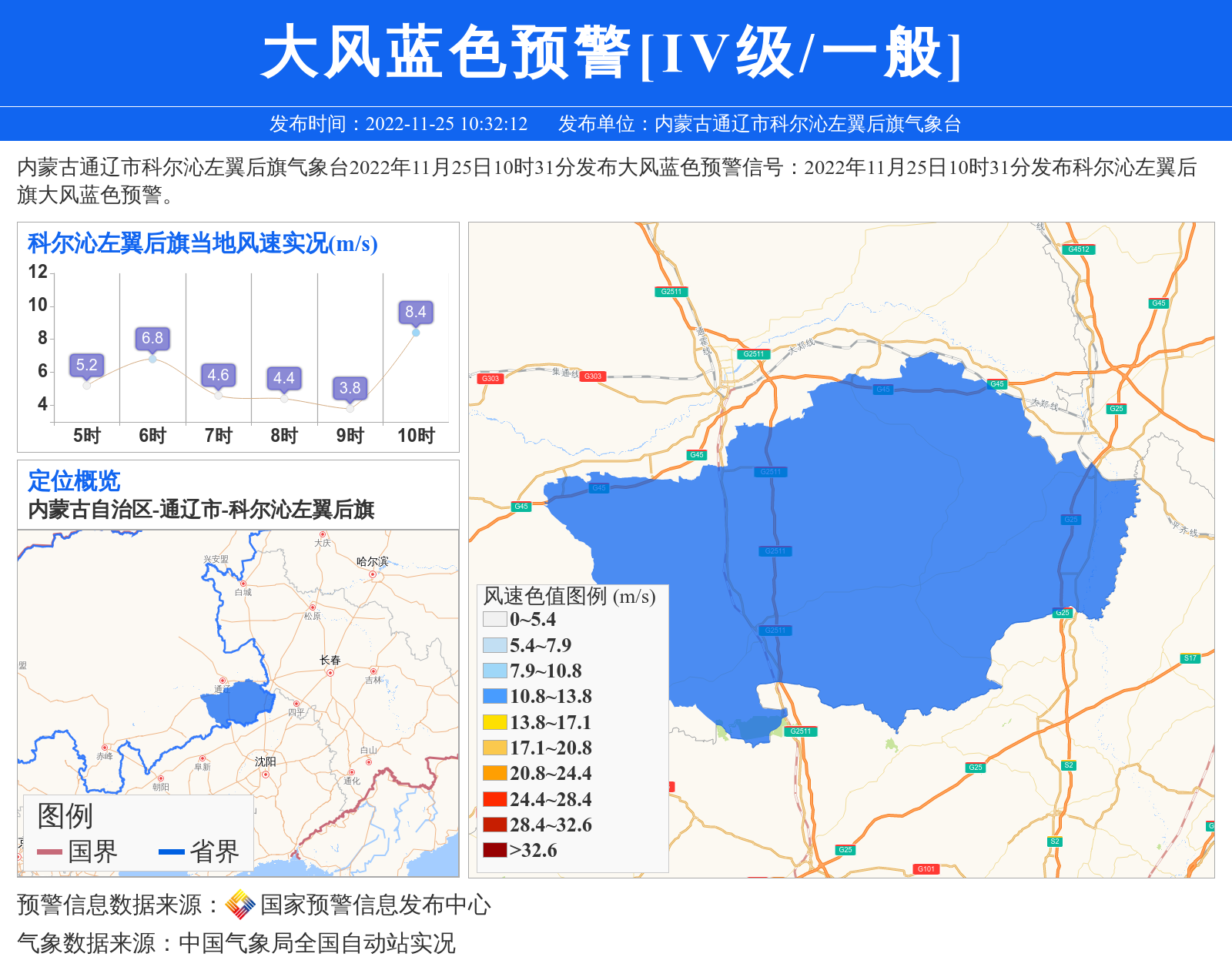The image size is (1232, 967).
Task: Click the 定位概览 section heading
Action: 74,481
